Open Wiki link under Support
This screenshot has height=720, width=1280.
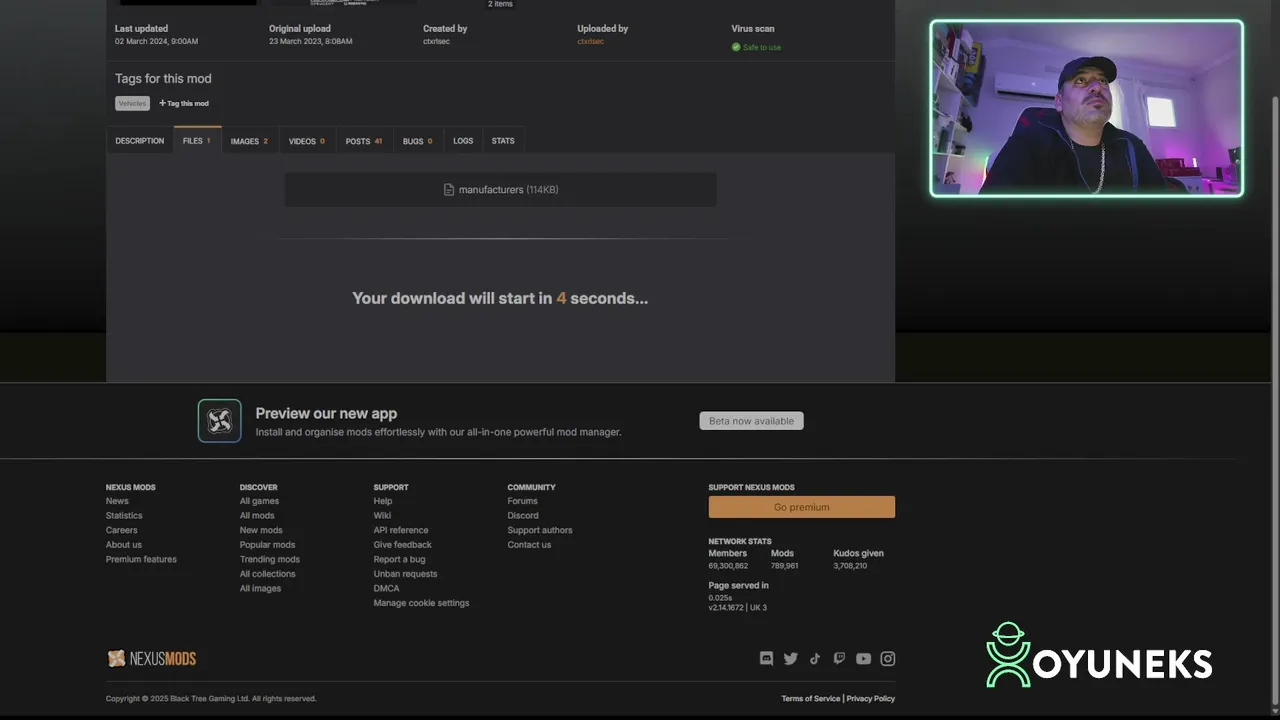(x=382, y=516)
